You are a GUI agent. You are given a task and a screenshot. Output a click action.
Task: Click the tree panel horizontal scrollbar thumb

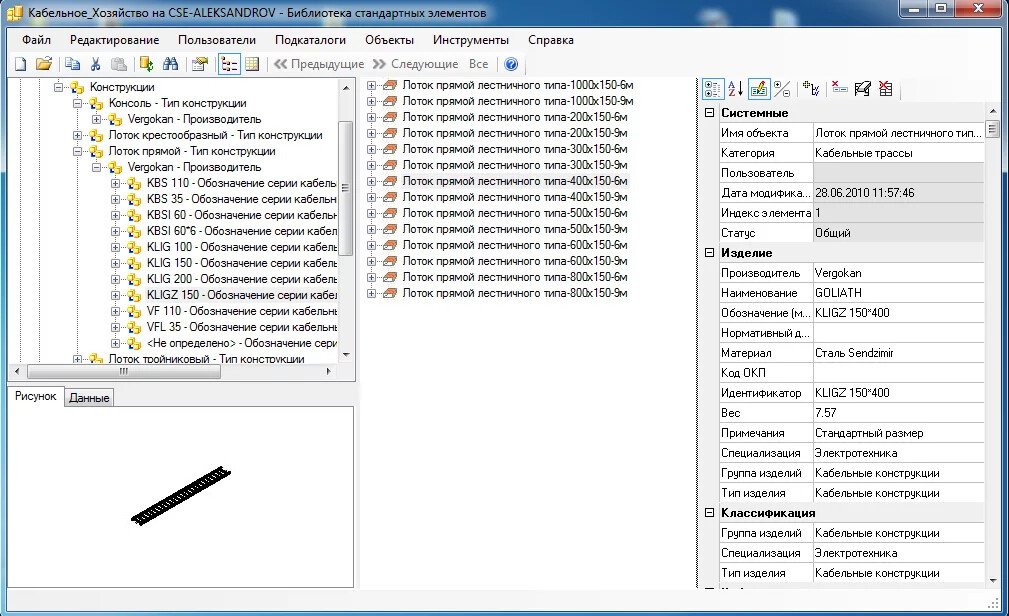[124, 371]
